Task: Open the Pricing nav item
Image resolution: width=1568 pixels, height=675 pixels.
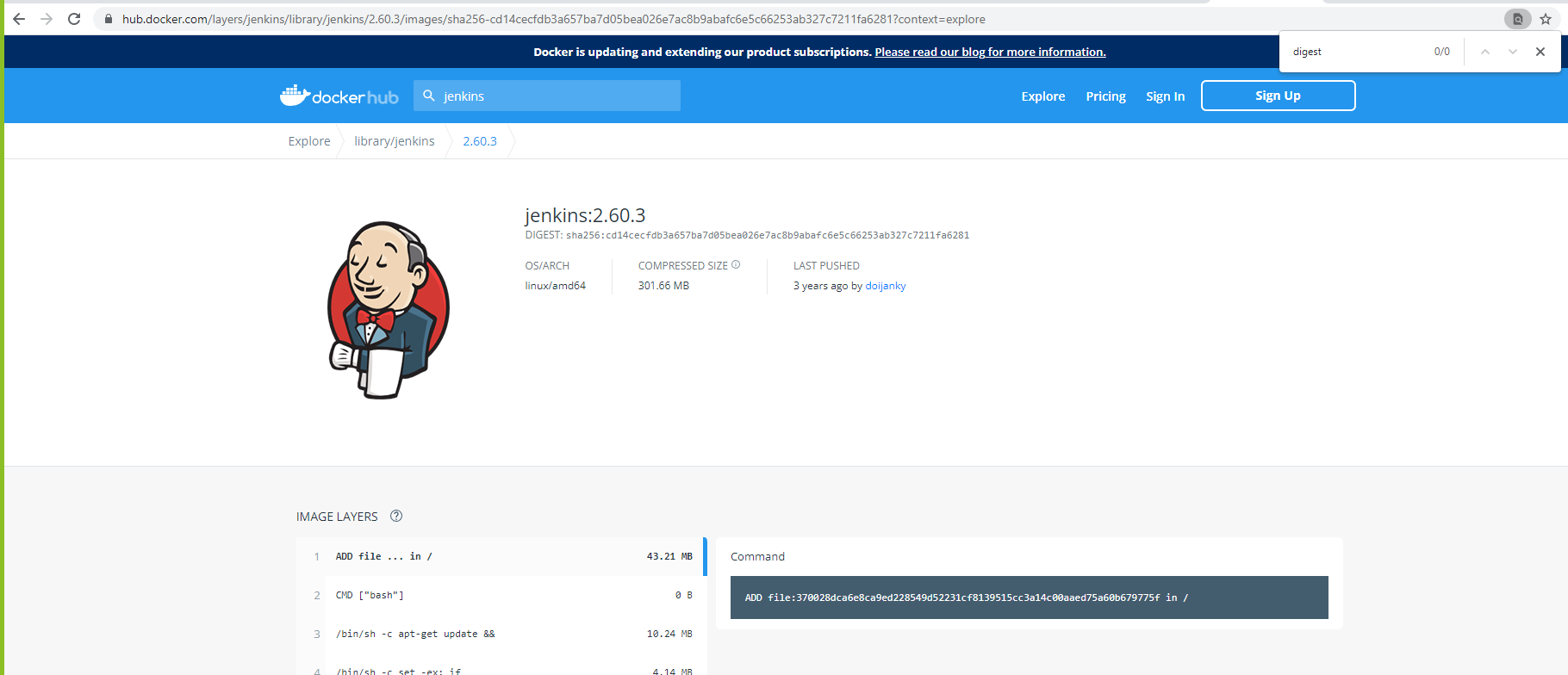Action: [x=1105, y=96]
